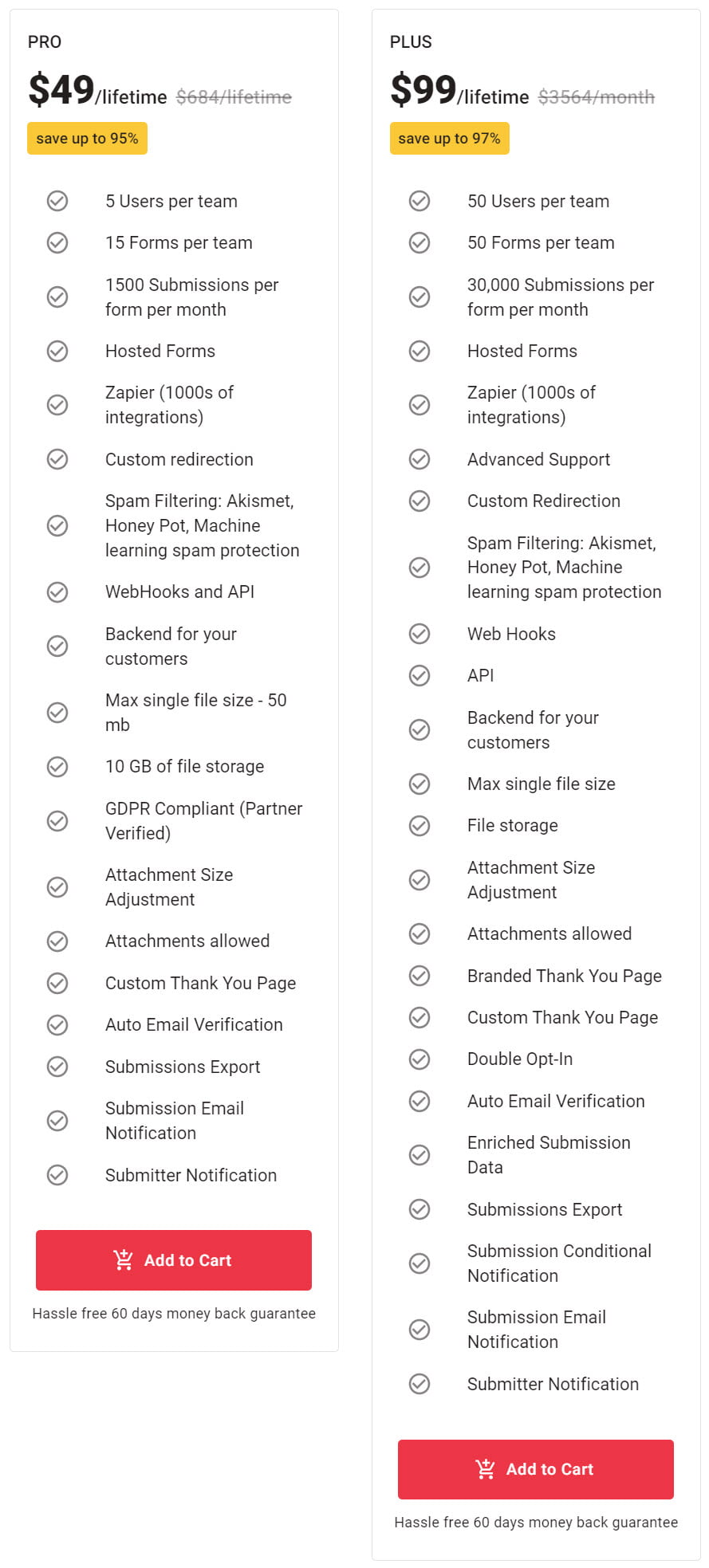Click the checkmark next to Spam Filtering in PRO
Image resolution: width=709 pixels, height=1568 pixels.
point(57,525)
